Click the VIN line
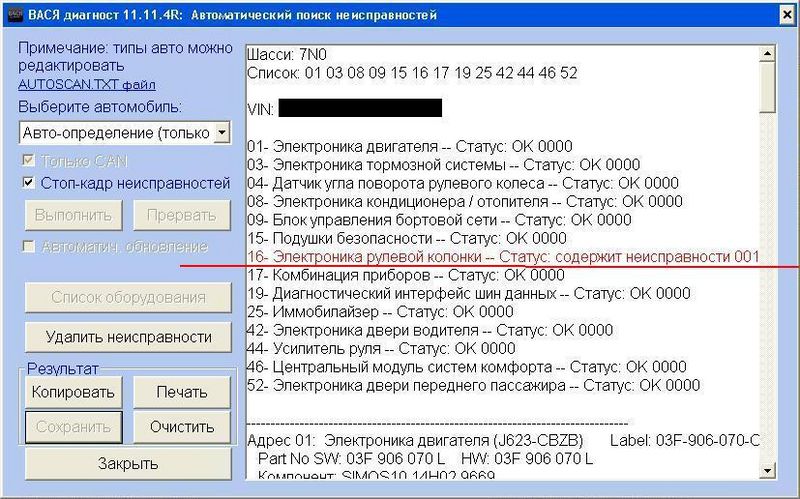The image size is (800, 499). [x=344, y=109]
